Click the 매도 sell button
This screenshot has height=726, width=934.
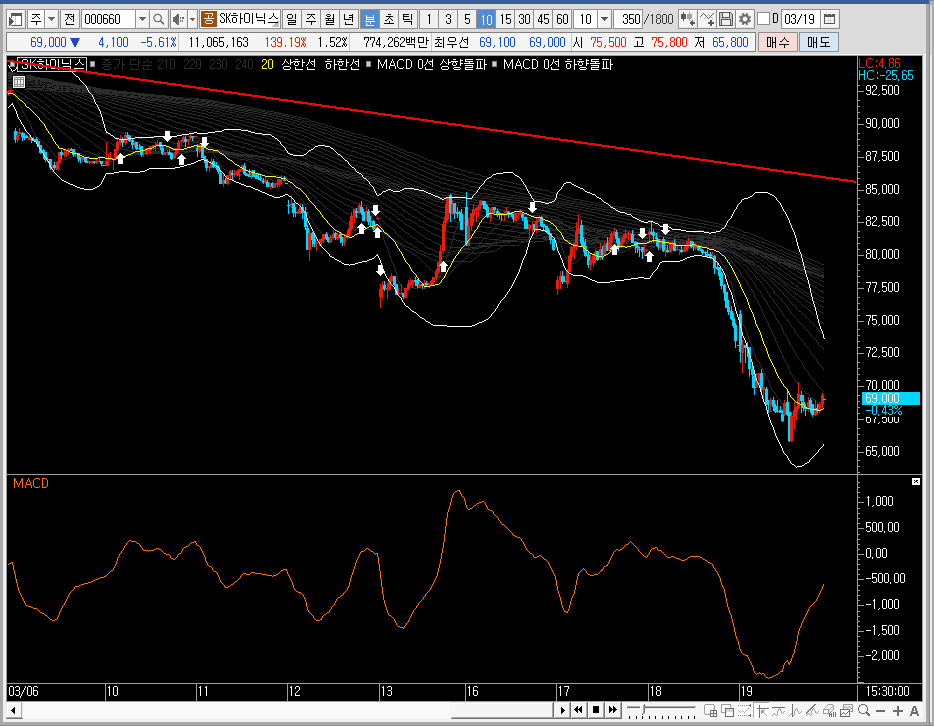(x=818, y=42)
